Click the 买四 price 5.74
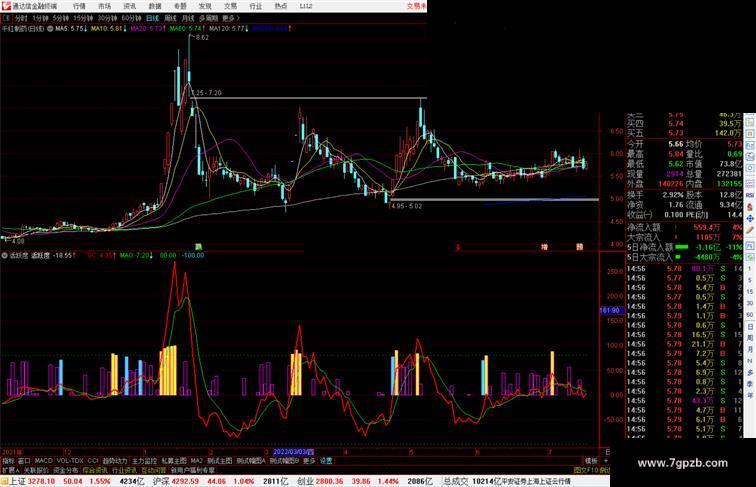Image resolution: width=756 pixels, height=487 pixels. pos(675,124)
